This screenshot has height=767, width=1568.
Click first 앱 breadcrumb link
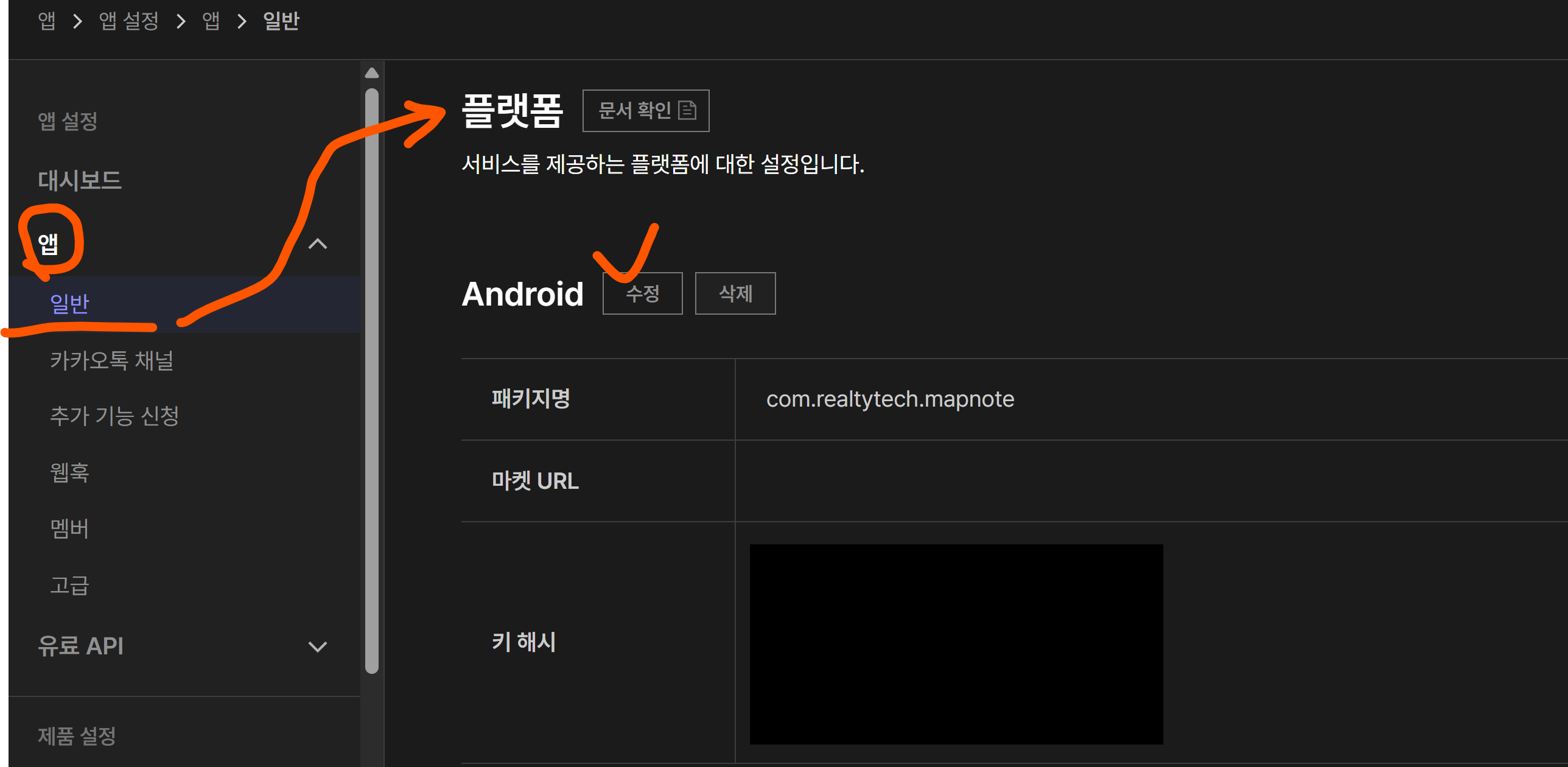click(x=46, y=21)
